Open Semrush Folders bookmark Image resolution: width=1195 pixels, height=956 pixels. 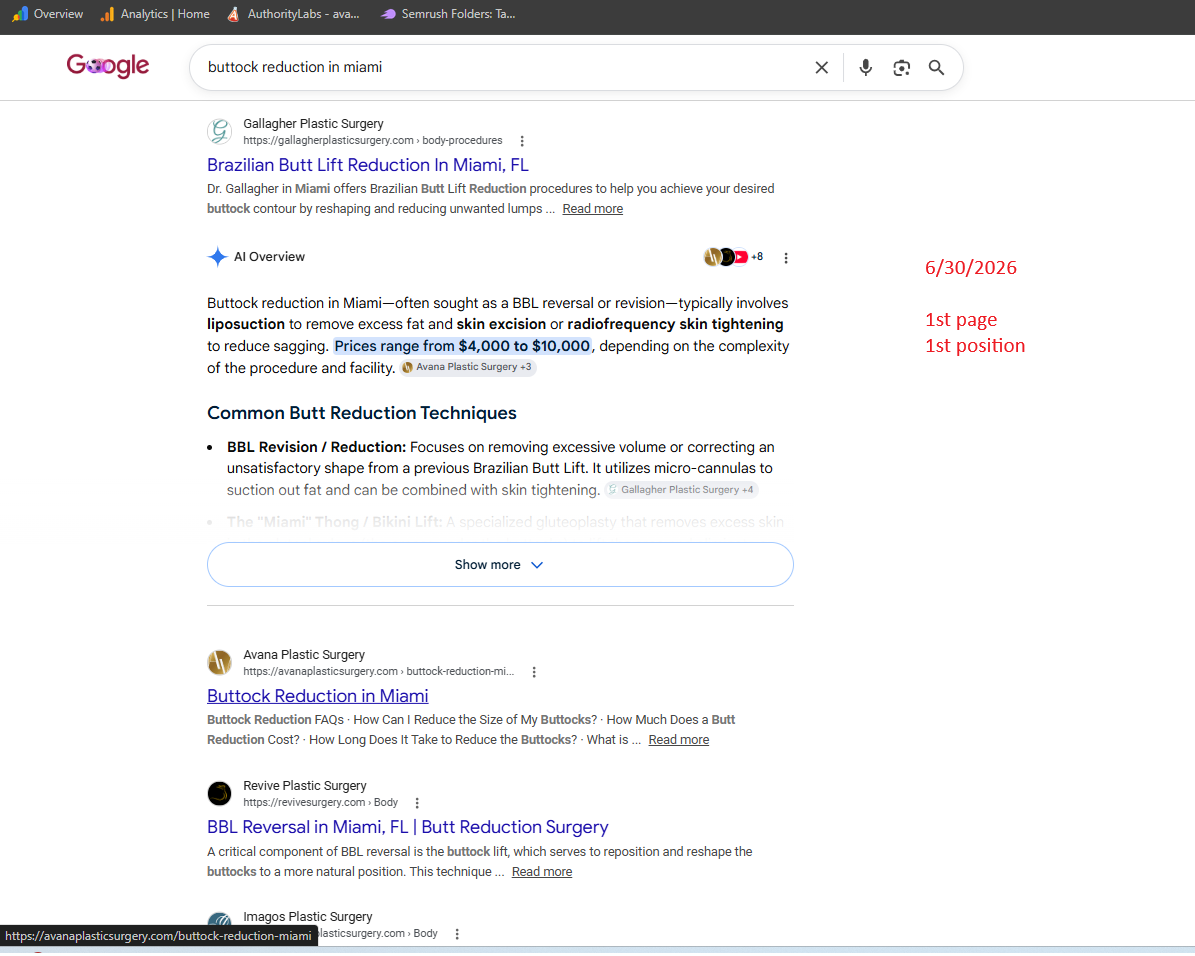tap(448, 14)
